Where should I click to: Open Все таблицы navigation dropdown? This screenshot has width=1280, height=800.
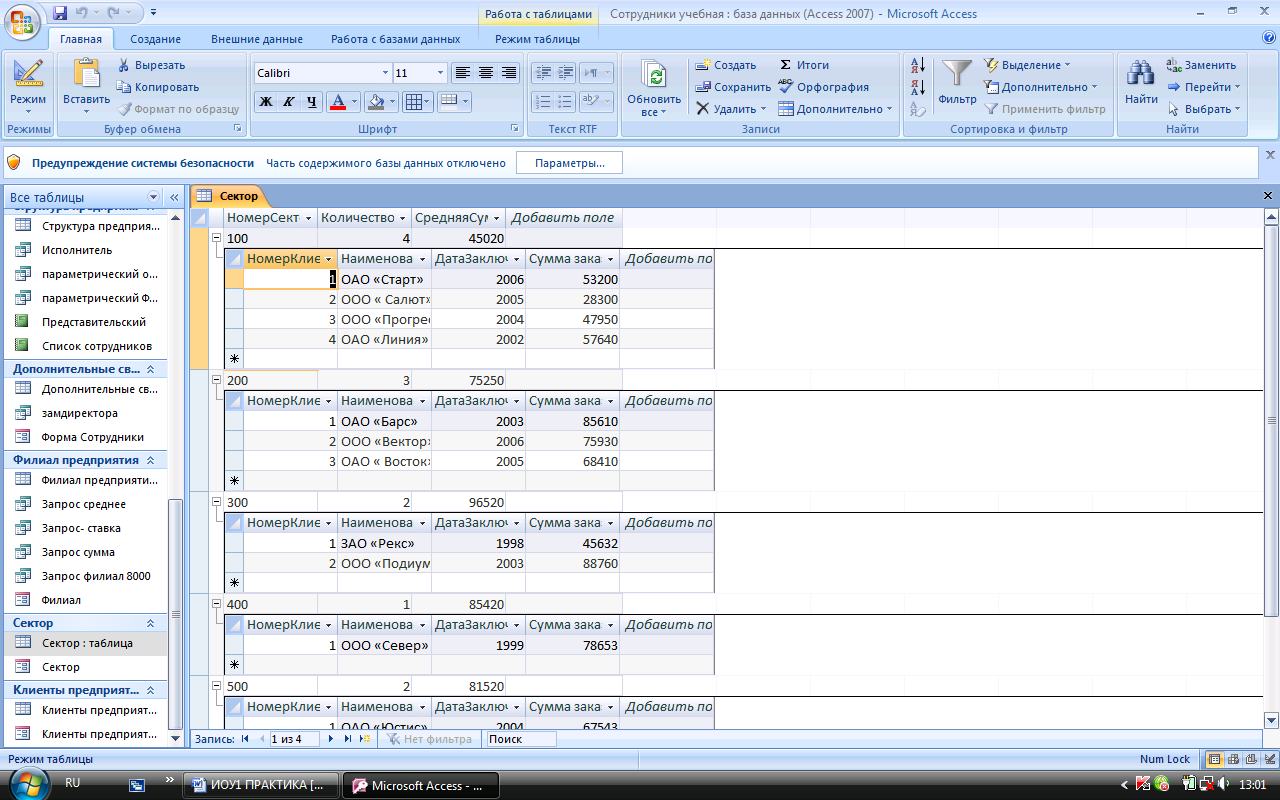[x=153, y=197]
